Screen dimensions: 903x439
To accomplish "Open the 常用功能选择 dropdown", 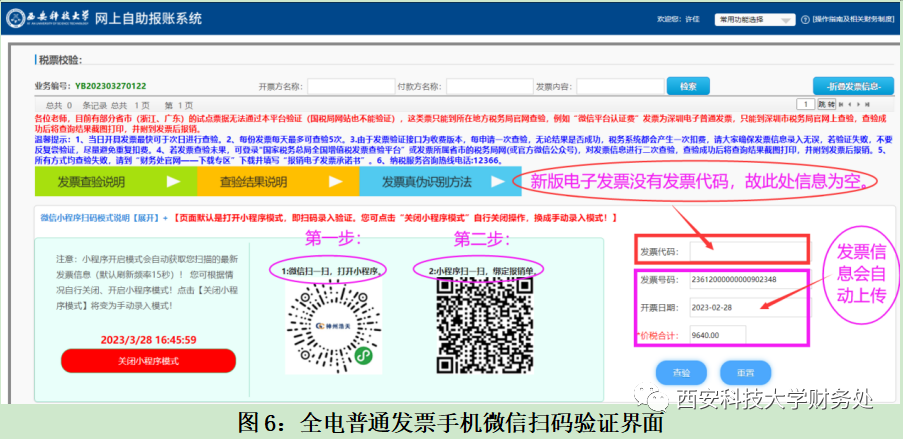I will 754,20.
